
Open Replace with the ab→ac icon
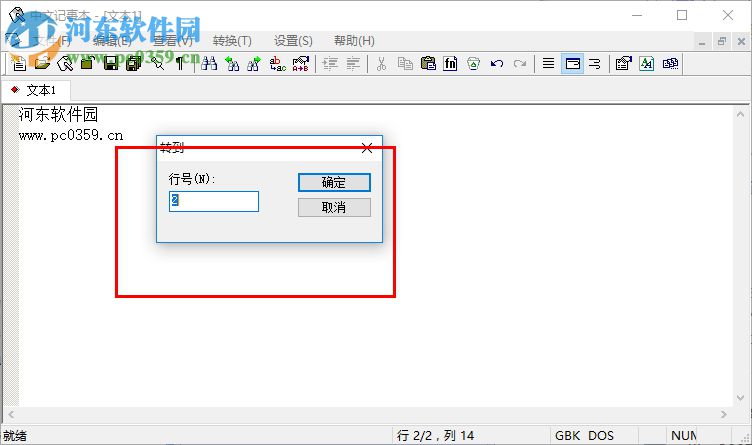(278, 63)
